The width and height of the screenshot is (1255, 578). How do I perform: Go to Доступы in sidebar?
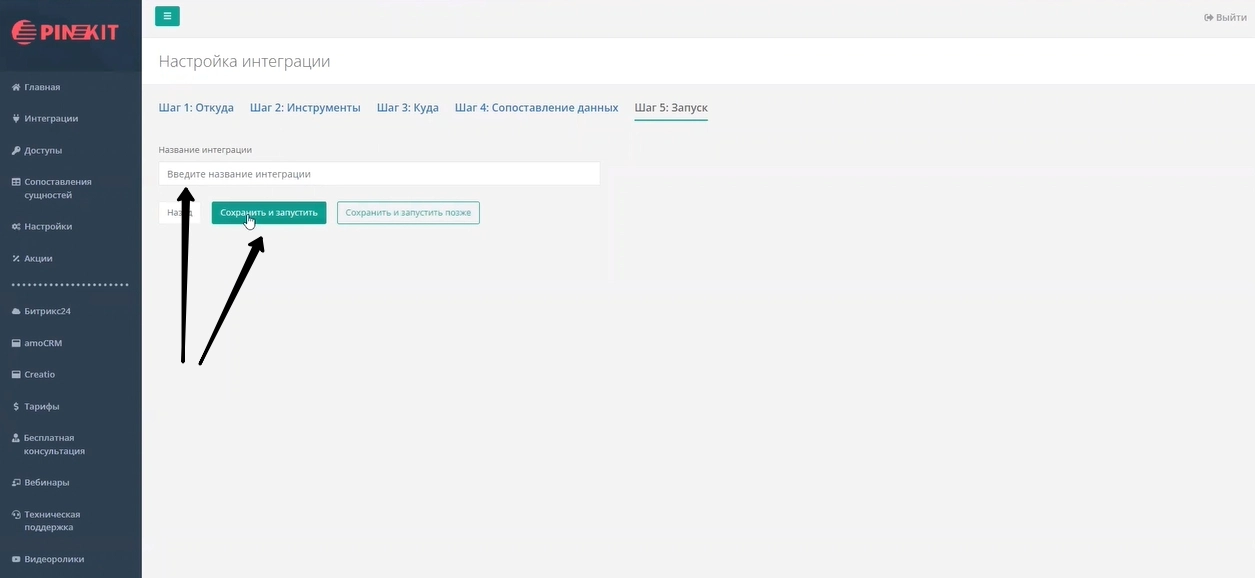(x=43, y=150)
